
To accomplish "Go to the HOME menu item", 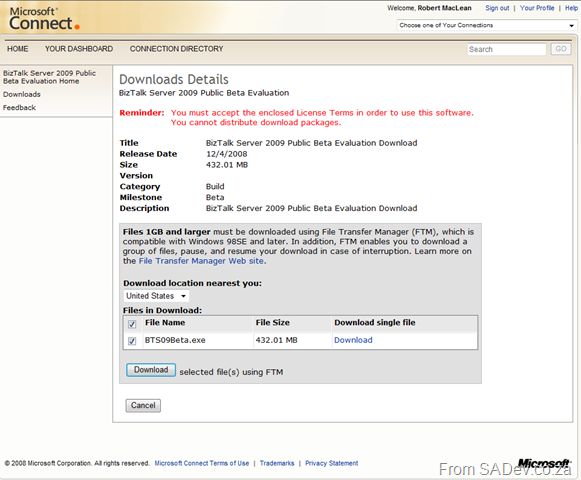I will [x=17, y=49].
